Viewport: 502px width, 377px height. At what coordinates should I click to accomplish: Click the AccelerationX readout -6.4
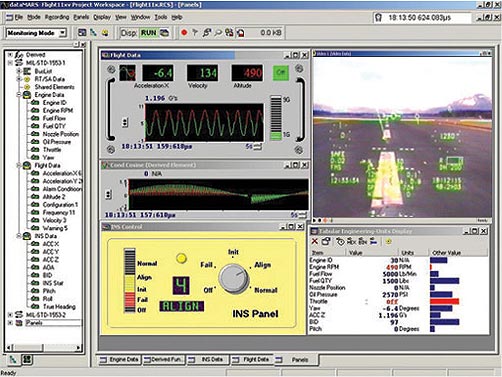(158, 73)
